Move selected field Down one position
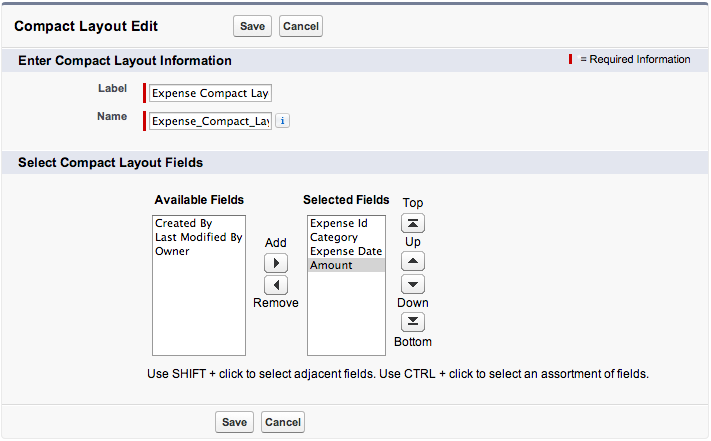This screenshot has height=441, width=711. tap(413, 284)
